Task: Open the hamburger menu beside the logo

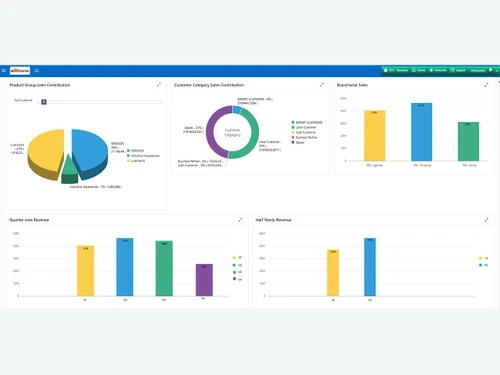Action: click(37, 70)
